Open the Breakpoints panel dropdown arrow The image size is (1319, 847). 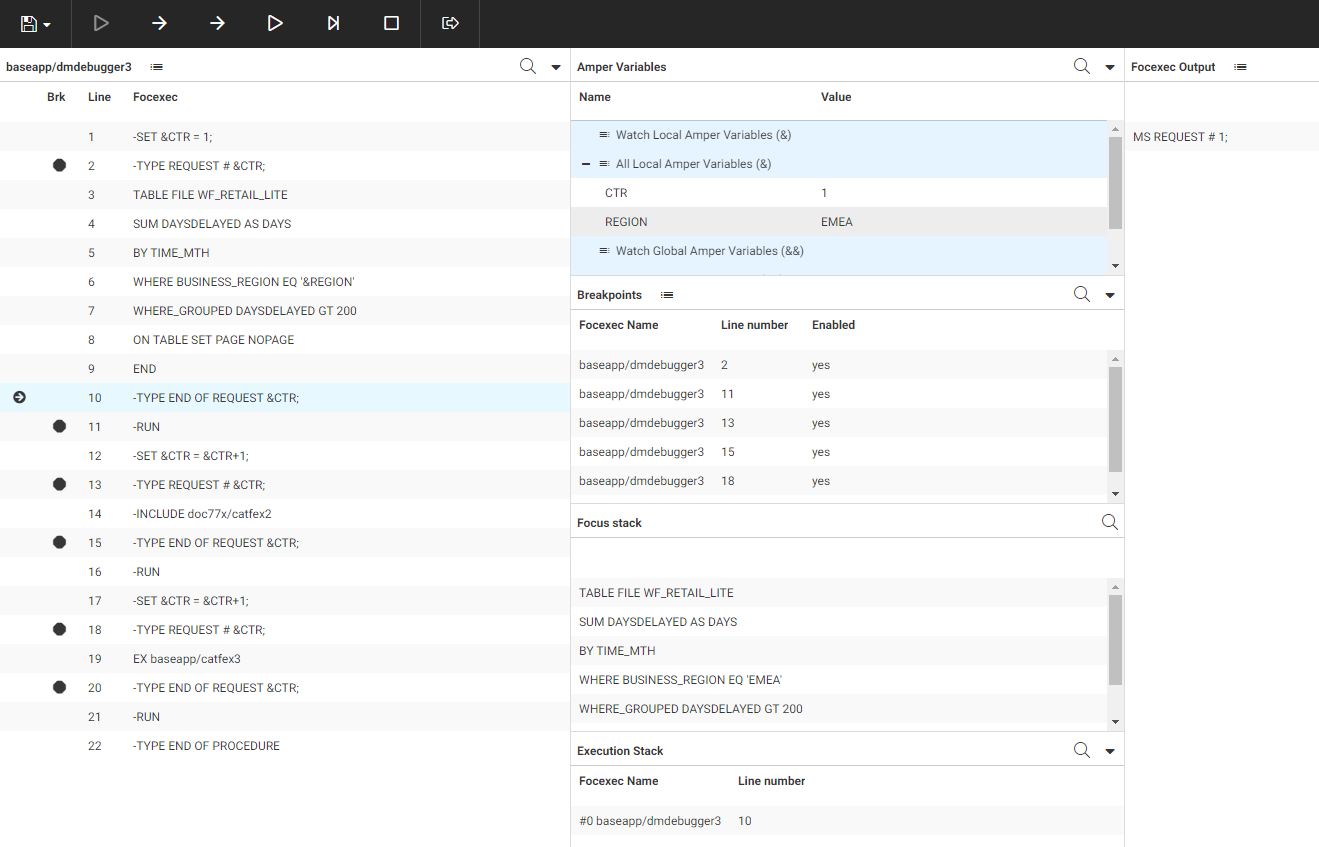point(1110,296)
